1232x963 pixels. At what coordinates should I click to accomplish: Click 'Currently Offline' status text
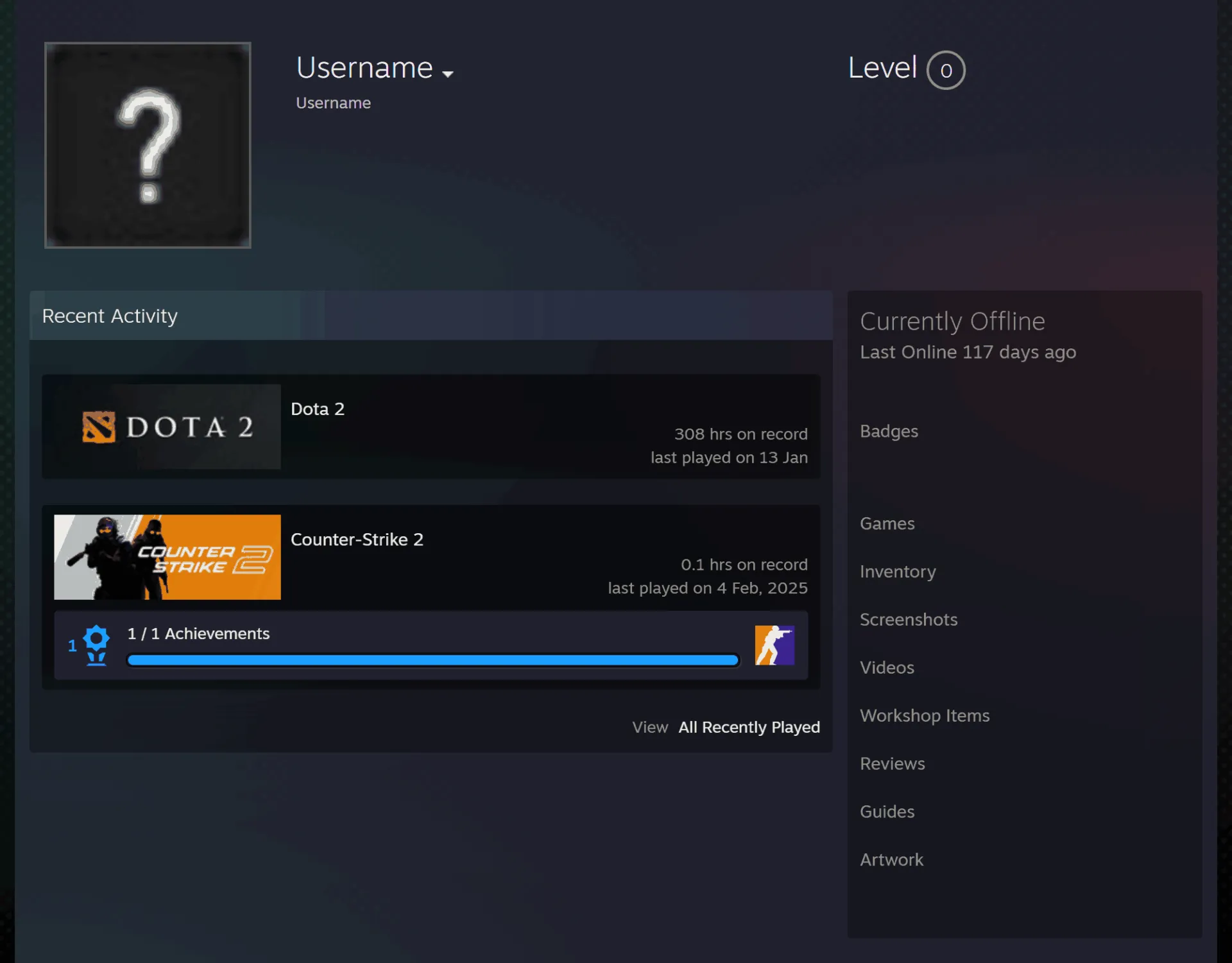[952, 321]
